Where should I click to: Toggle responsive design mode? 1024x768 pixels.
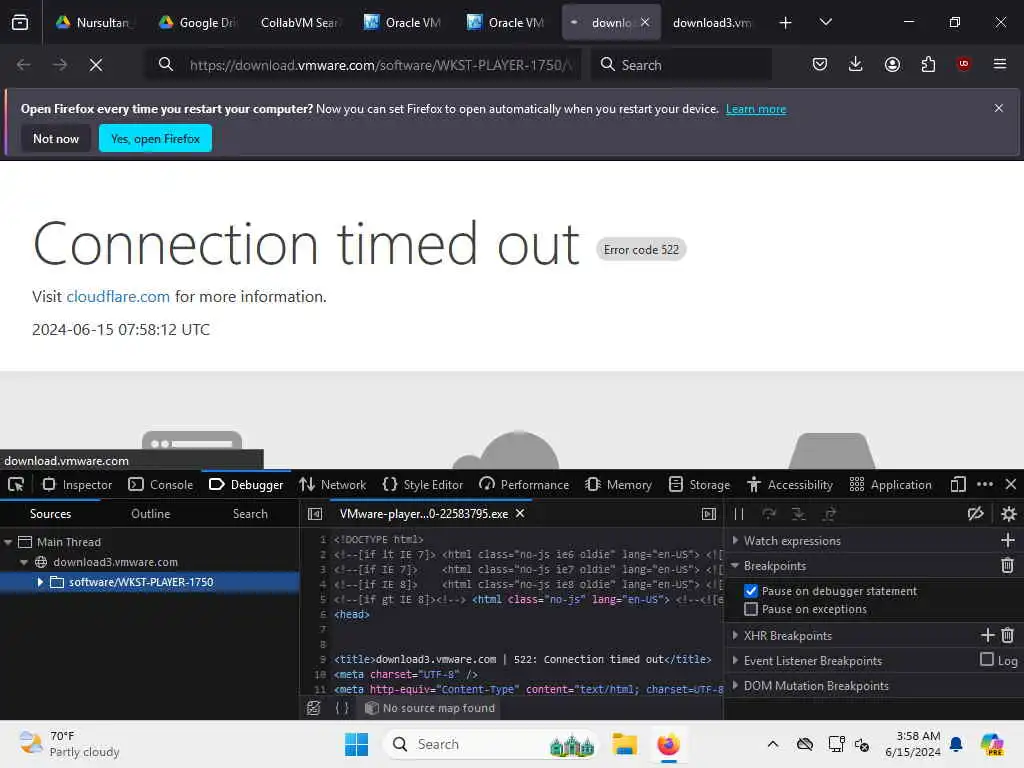click(x=958, y=485)
